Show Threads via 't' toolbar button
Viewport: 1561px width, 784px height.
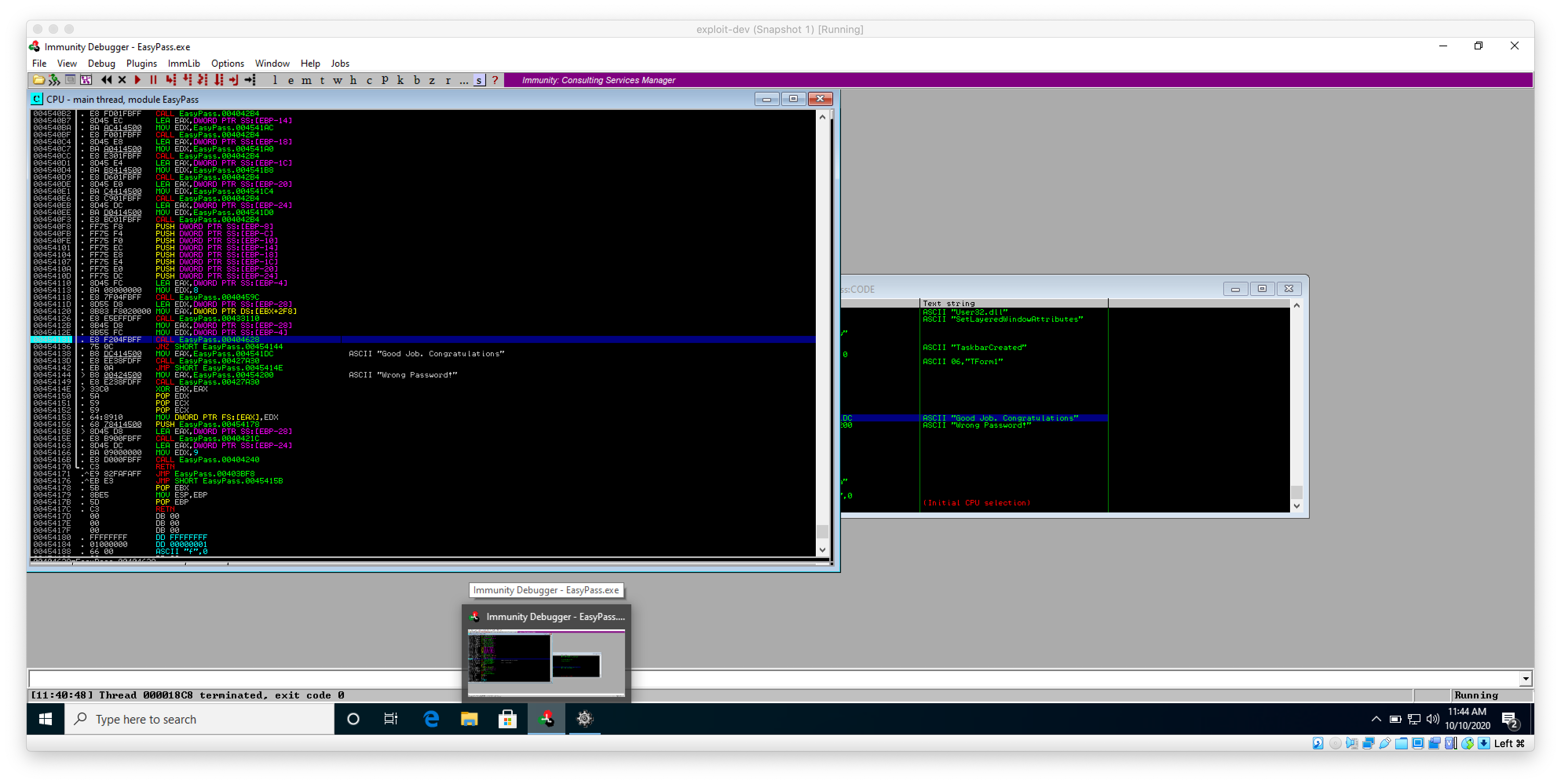(322, 80)
